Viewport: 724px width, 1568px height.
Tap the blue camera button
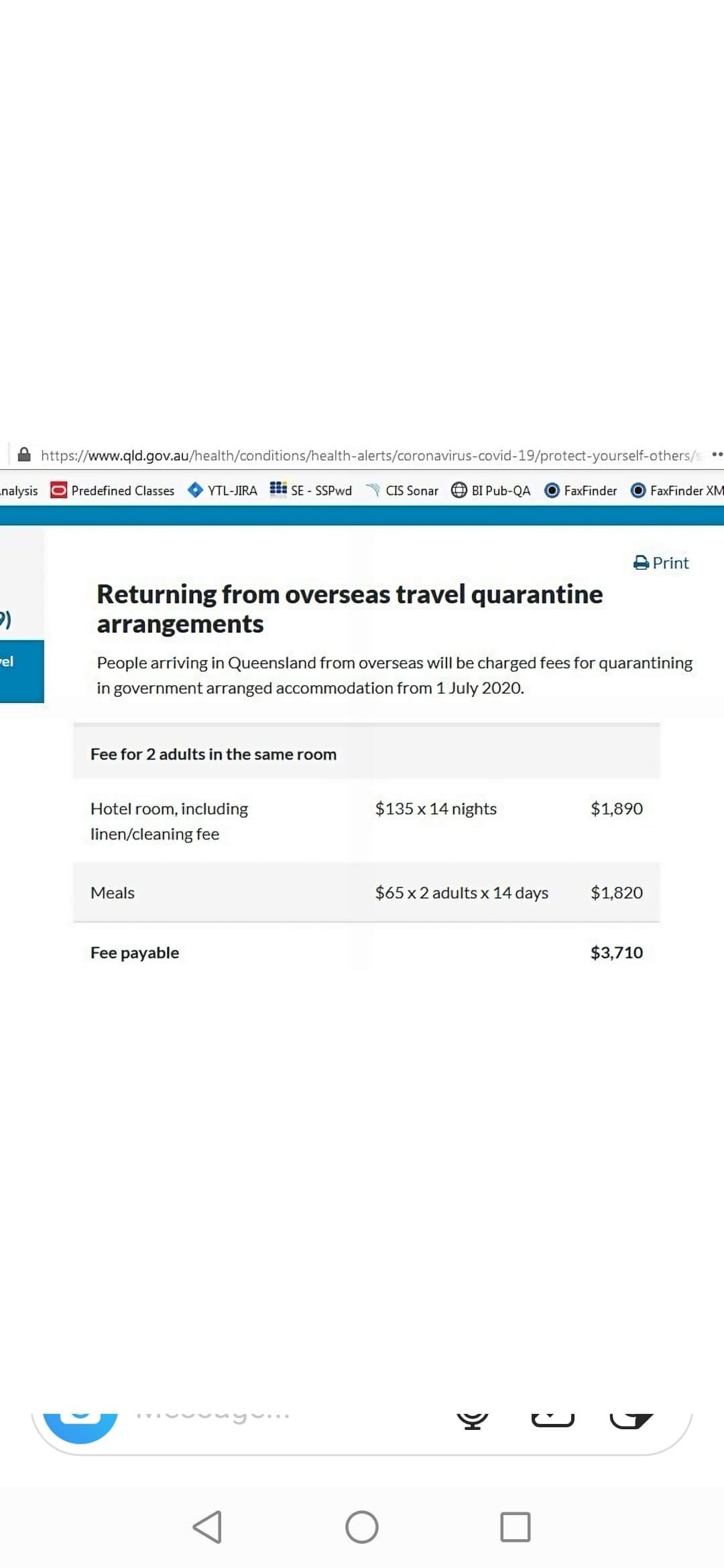(x=80, y=1421)
